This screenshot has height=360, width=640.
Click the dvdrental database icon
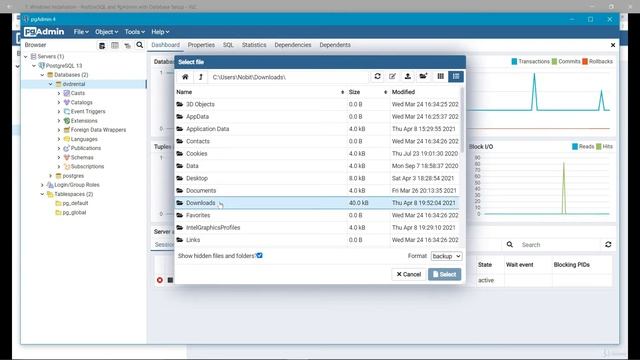point(58,84)
